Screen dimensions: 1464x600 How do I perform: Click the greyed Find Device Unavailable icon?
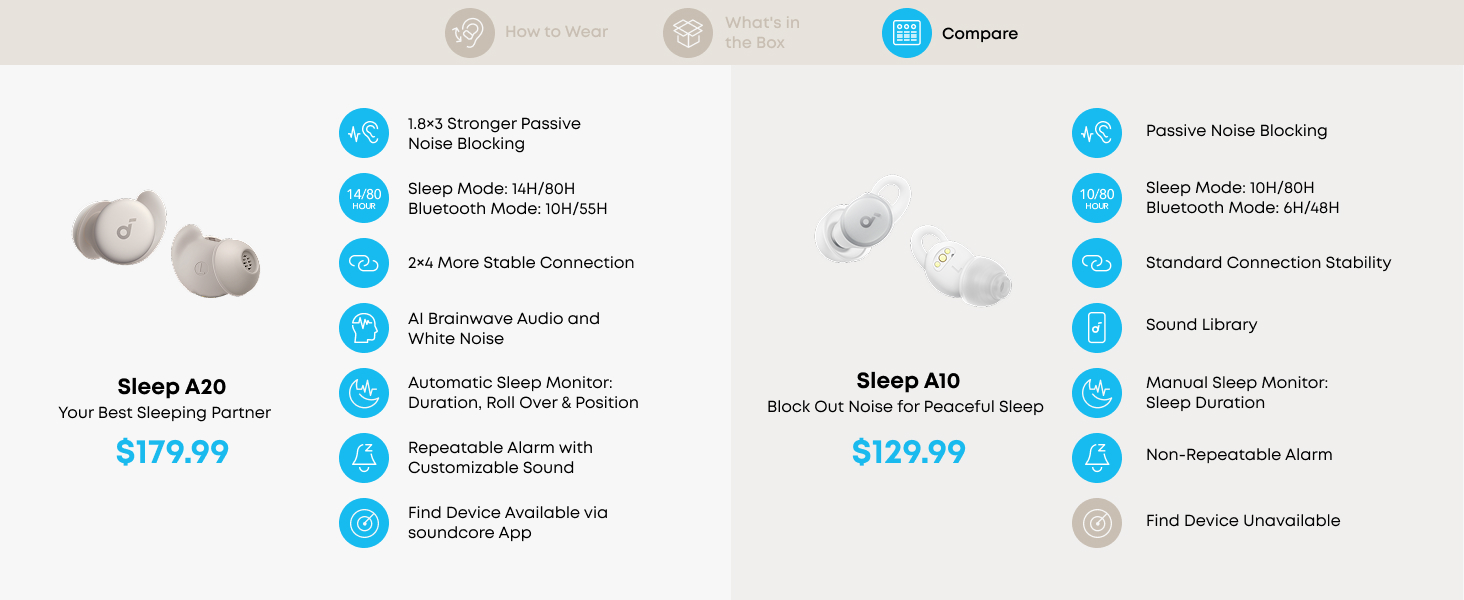1097,522
